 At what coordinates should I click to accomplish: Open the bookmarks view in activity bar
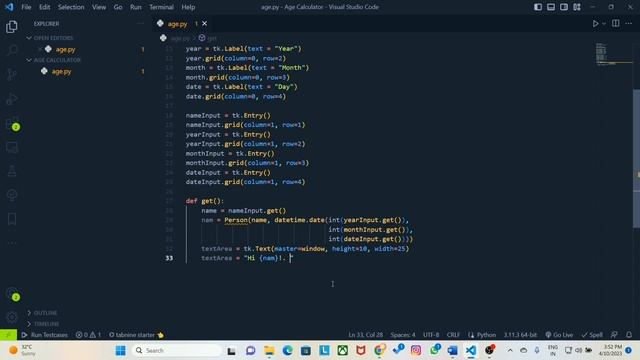tap(11, 219)
